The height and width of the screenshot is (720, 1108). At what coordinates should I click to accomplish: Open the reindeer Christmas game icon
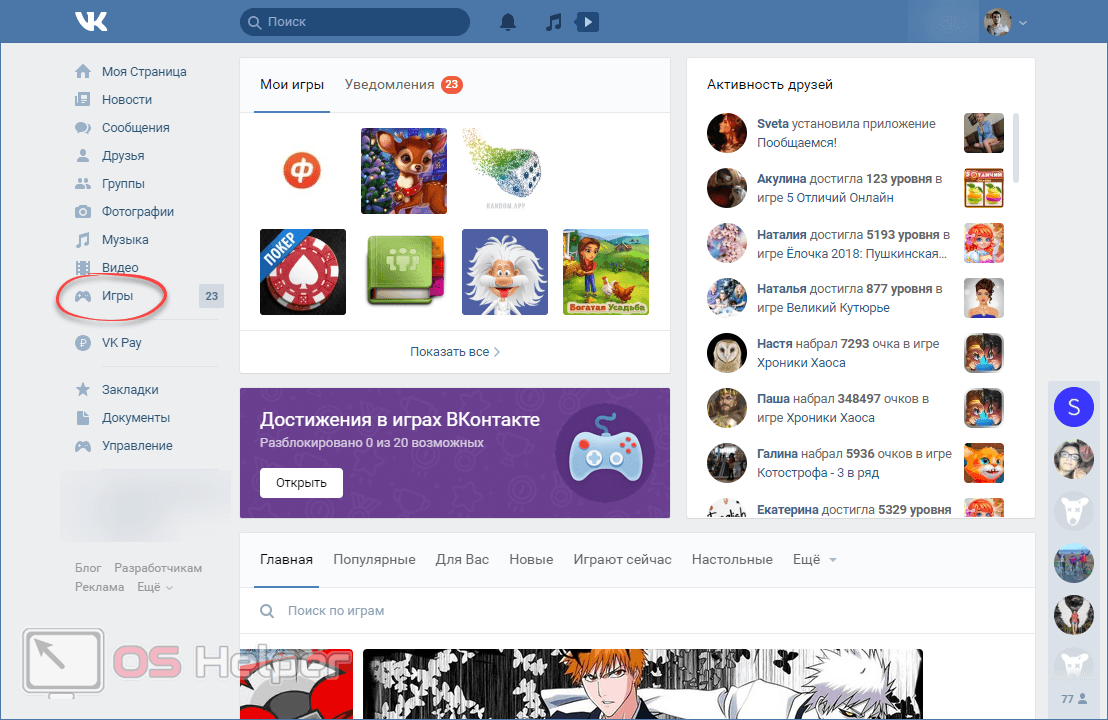(404, 171)
